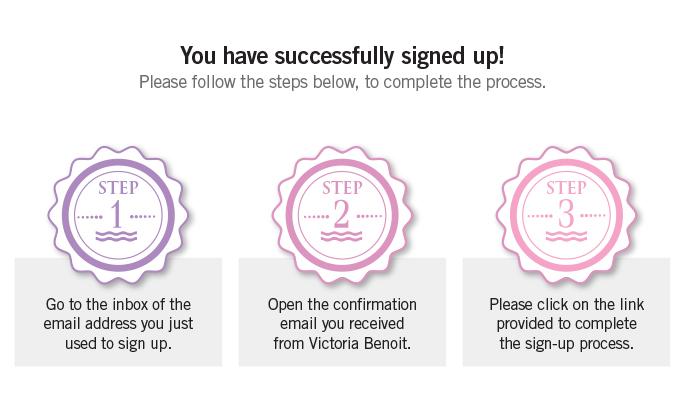Viewport: 684px width, 396px height.
Task: Click the 'used to sign up.' text line
Action: 118,344
